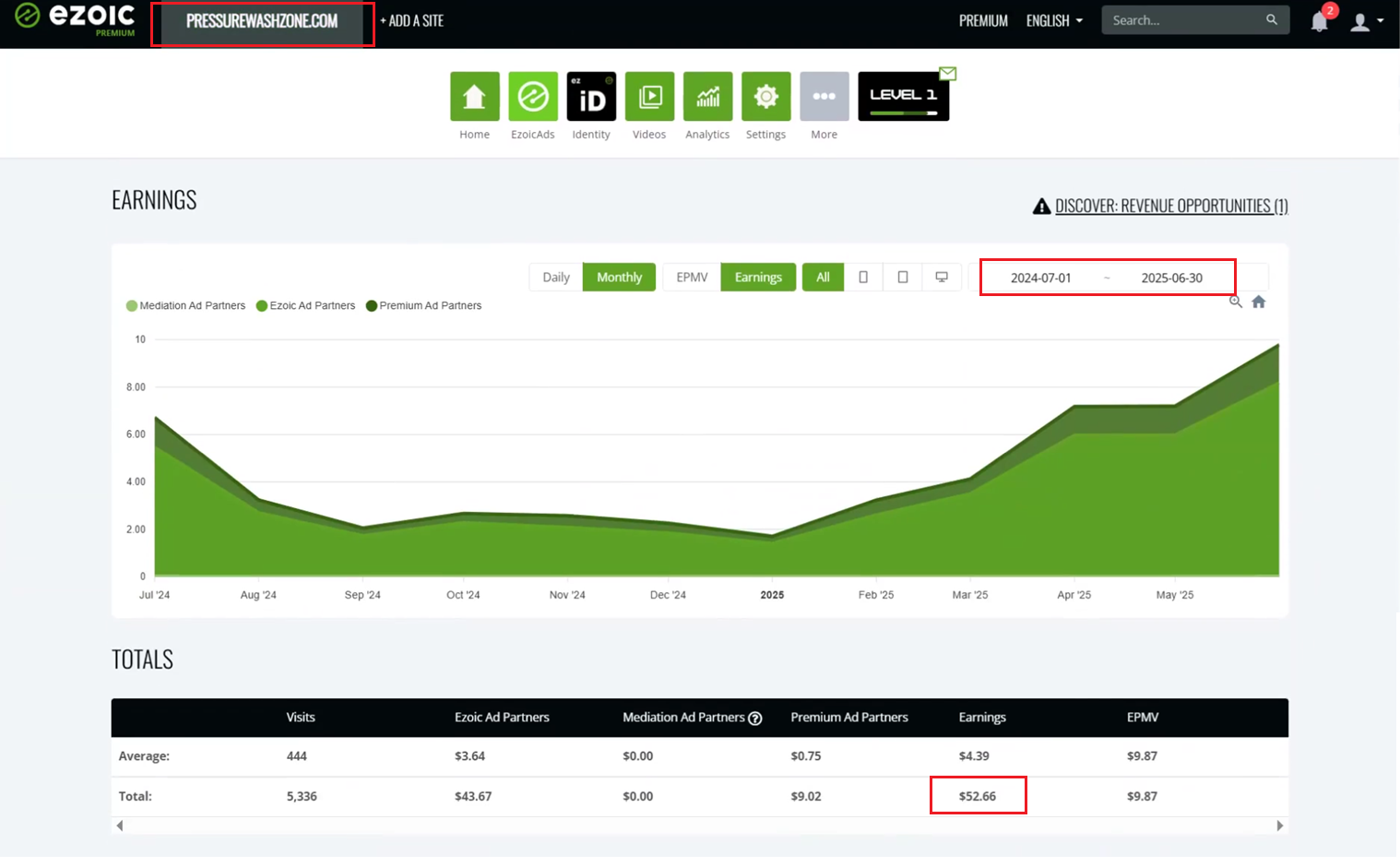Toggle Ezoic Ad Partners legend series

[x=306, y=305]
